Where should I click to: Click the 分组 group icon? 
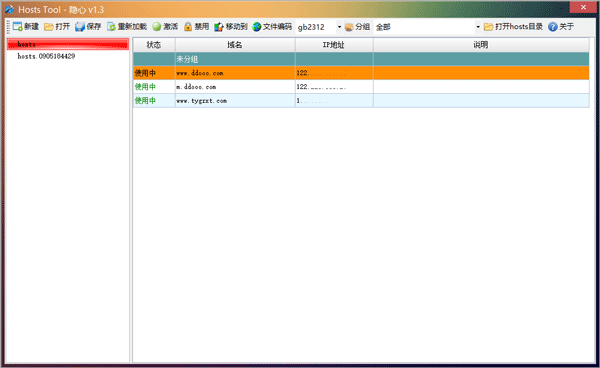[x=349, y=26]
